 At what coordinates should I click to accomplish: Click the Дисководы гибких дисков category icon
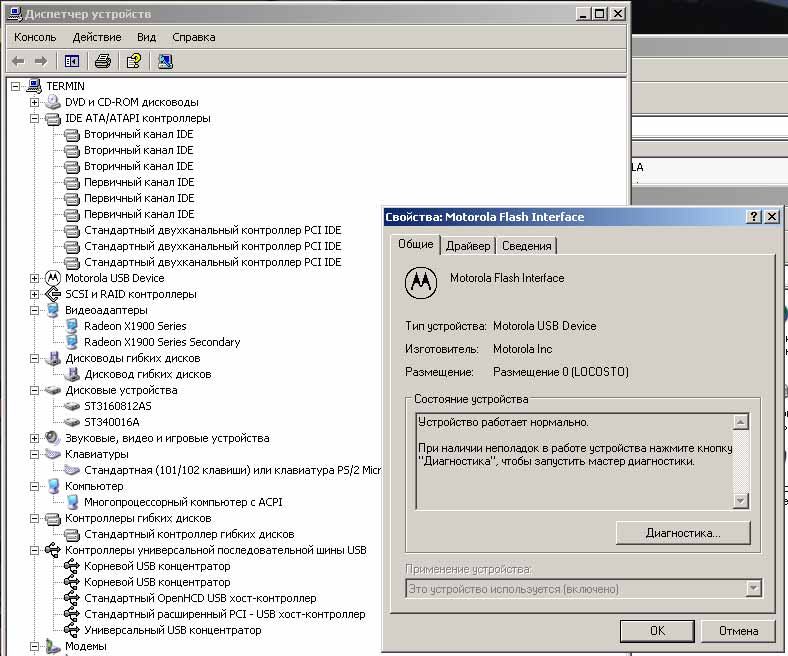point(53,358)
